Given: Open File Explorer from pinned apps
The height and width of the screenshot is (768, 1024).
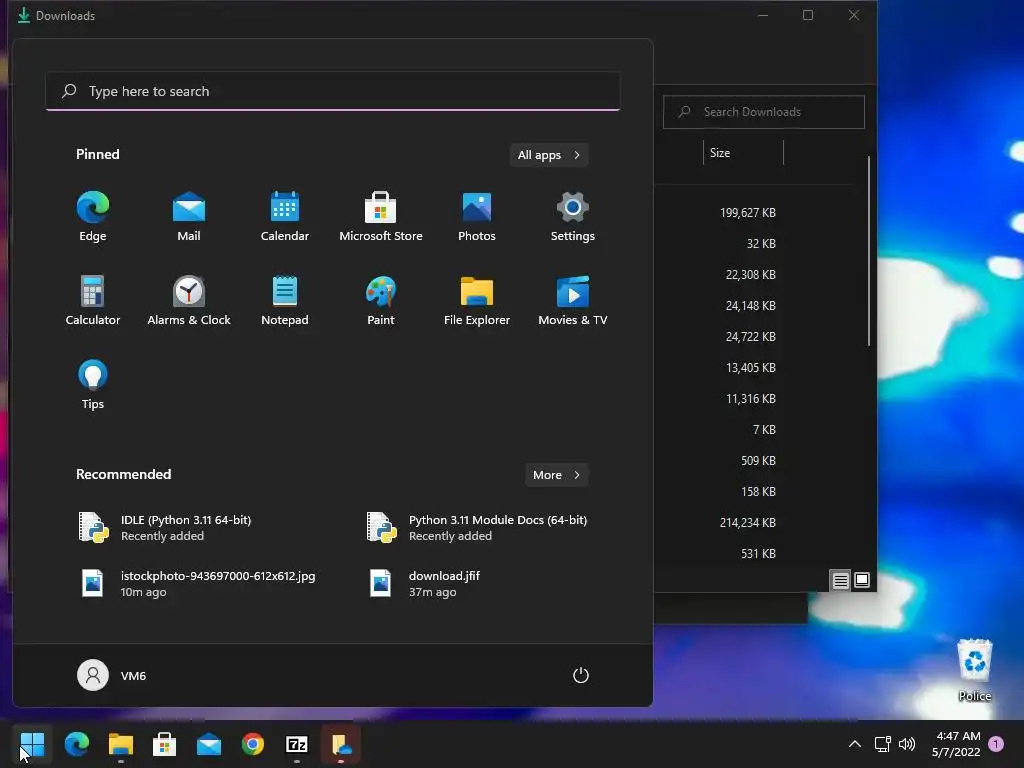Looking at the screenshot, I should (477, 301).
